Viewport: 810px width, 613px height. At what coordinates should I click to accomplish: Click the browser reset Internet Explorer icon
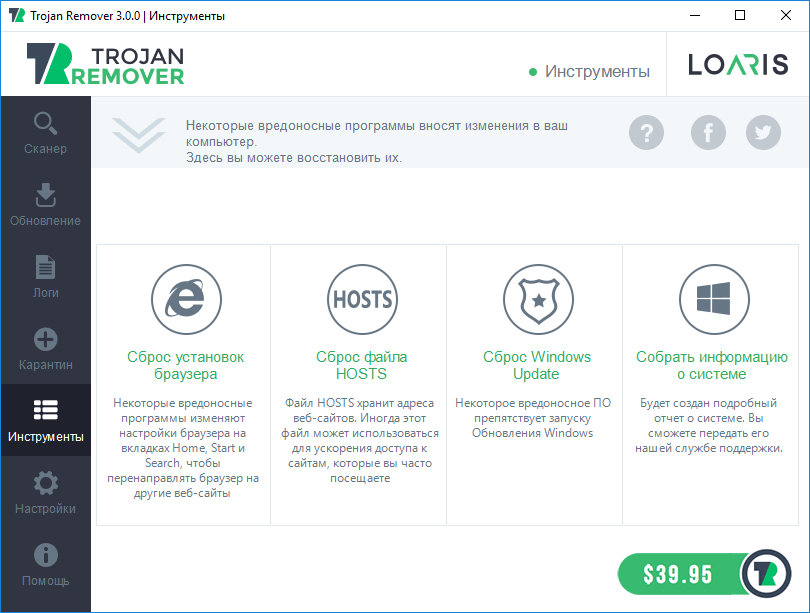[x=185, y=298]
